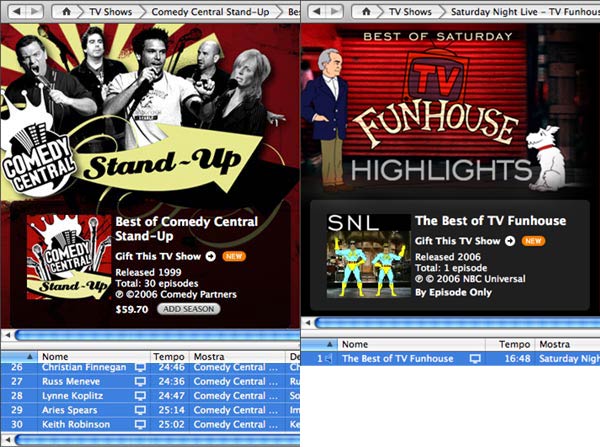Viewport: 600px width, 447px height.
Task: Click the 16:48 time of TV Funhouse
Action: (x=517, y=359)
